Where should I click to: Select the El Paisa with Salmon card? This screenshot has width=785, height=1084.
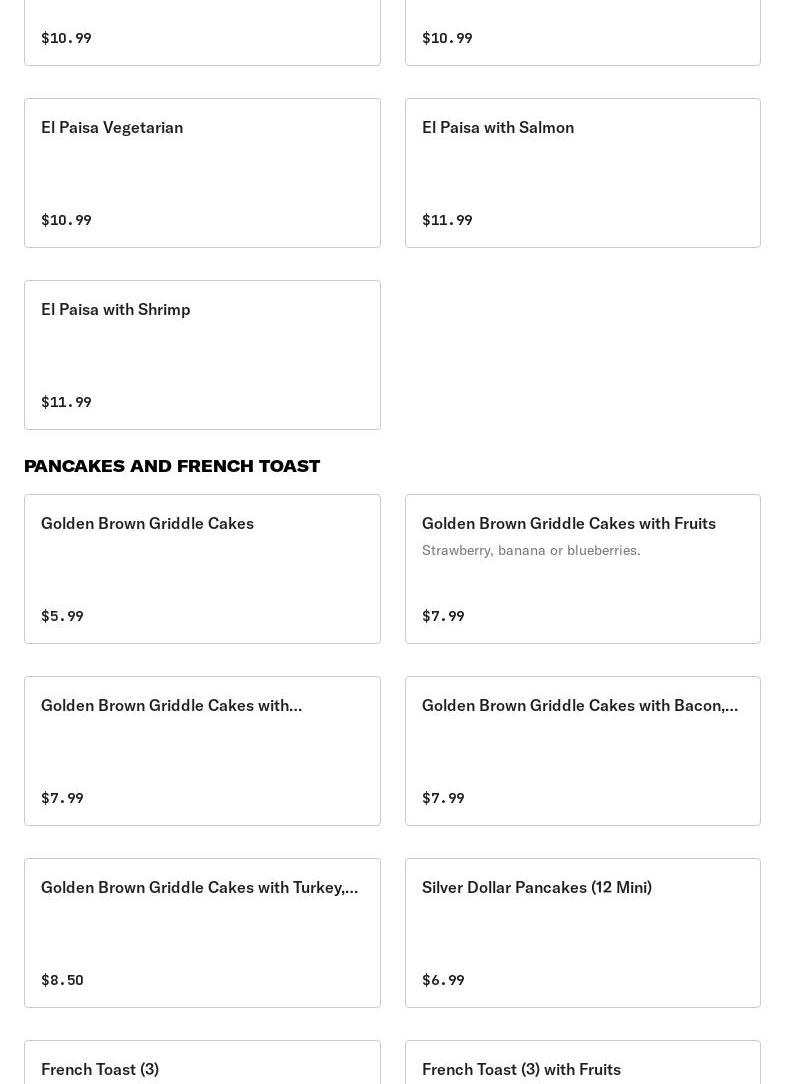(x=582, y=172)
